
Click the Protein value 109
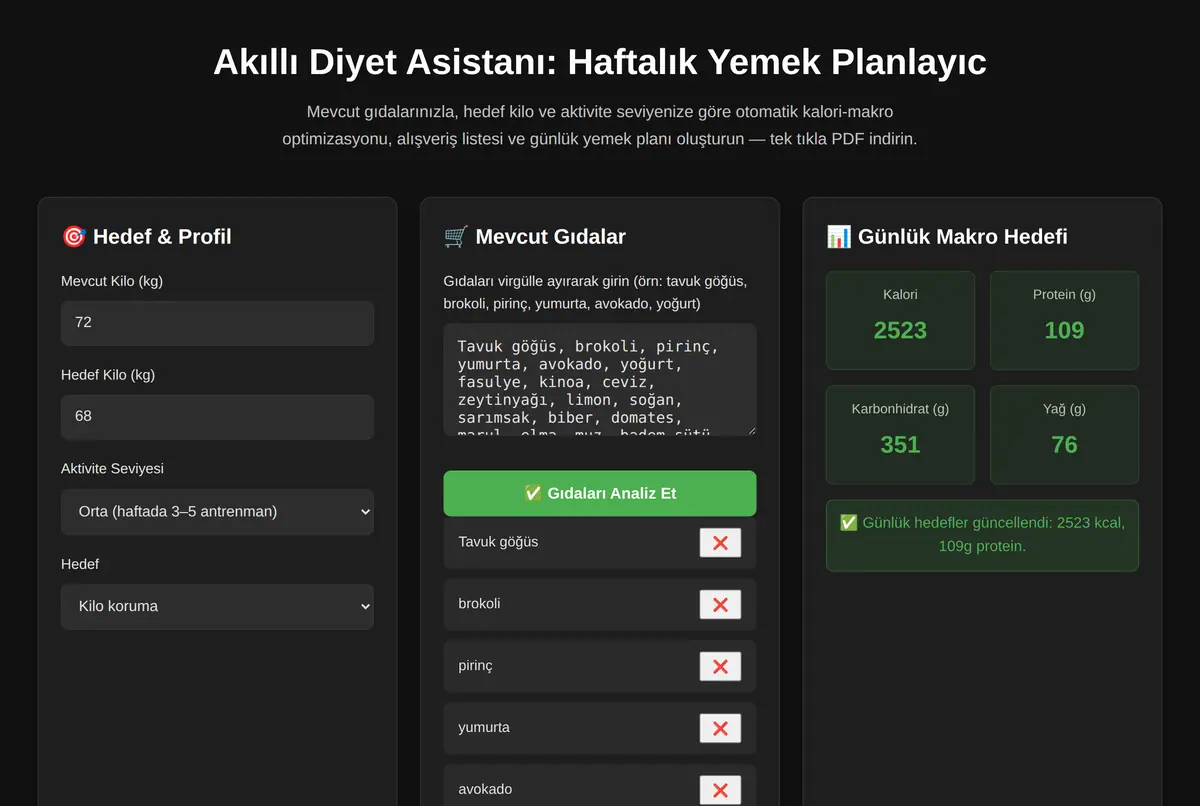1064,330
